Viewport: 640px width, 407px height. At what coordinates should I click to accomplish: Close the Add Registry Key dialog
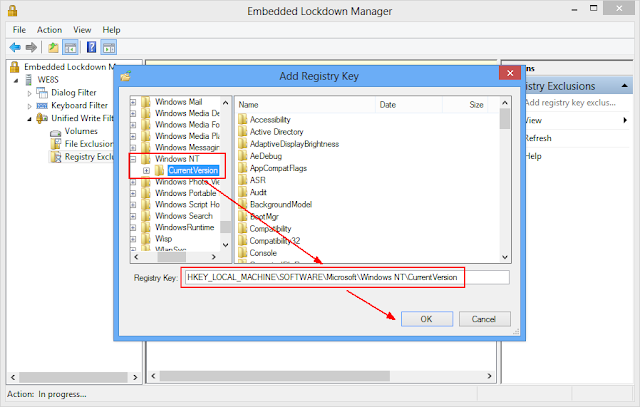tap(510, 73)
